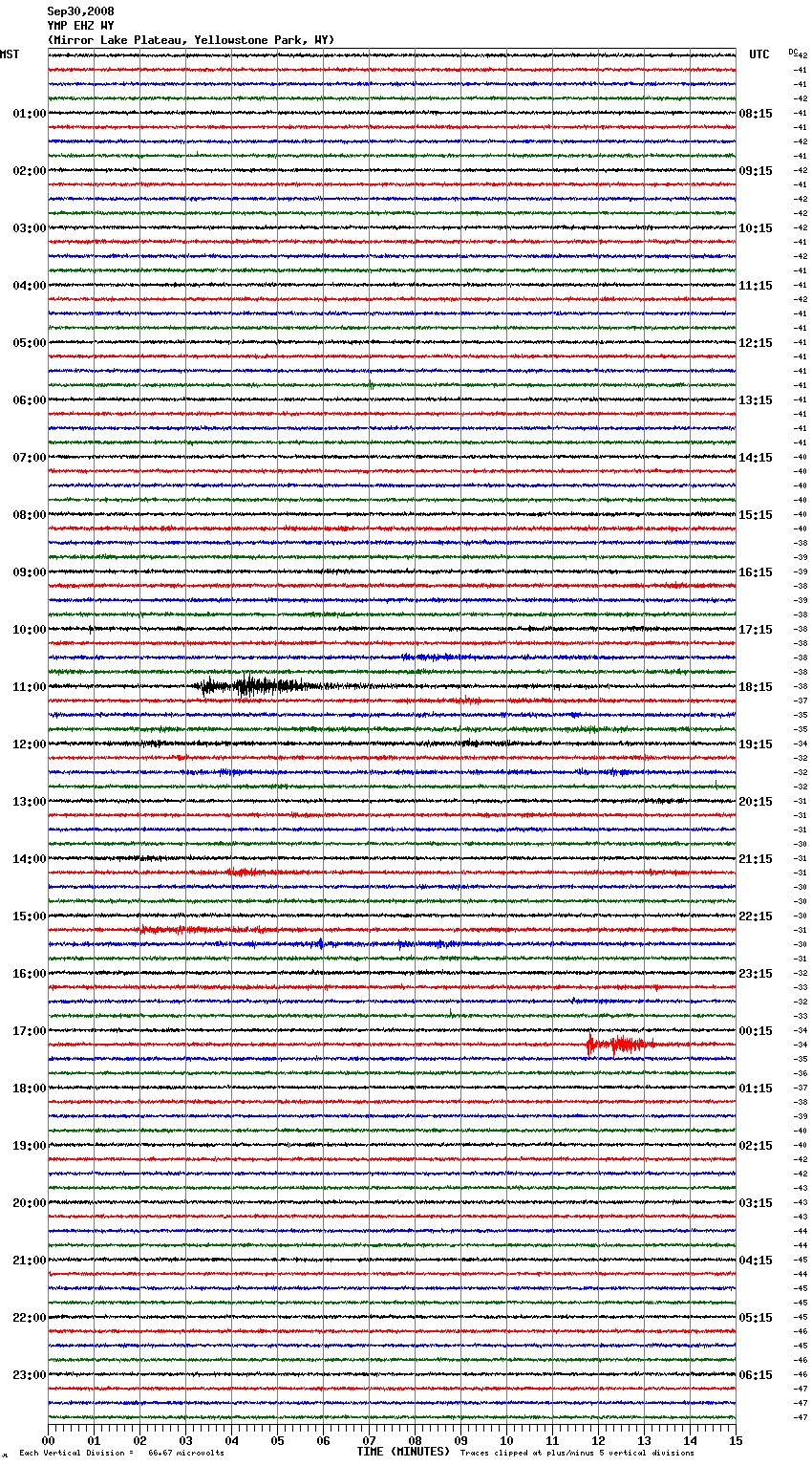
Task: Select the 11:00 MST time label
Action: coord(30,687)
